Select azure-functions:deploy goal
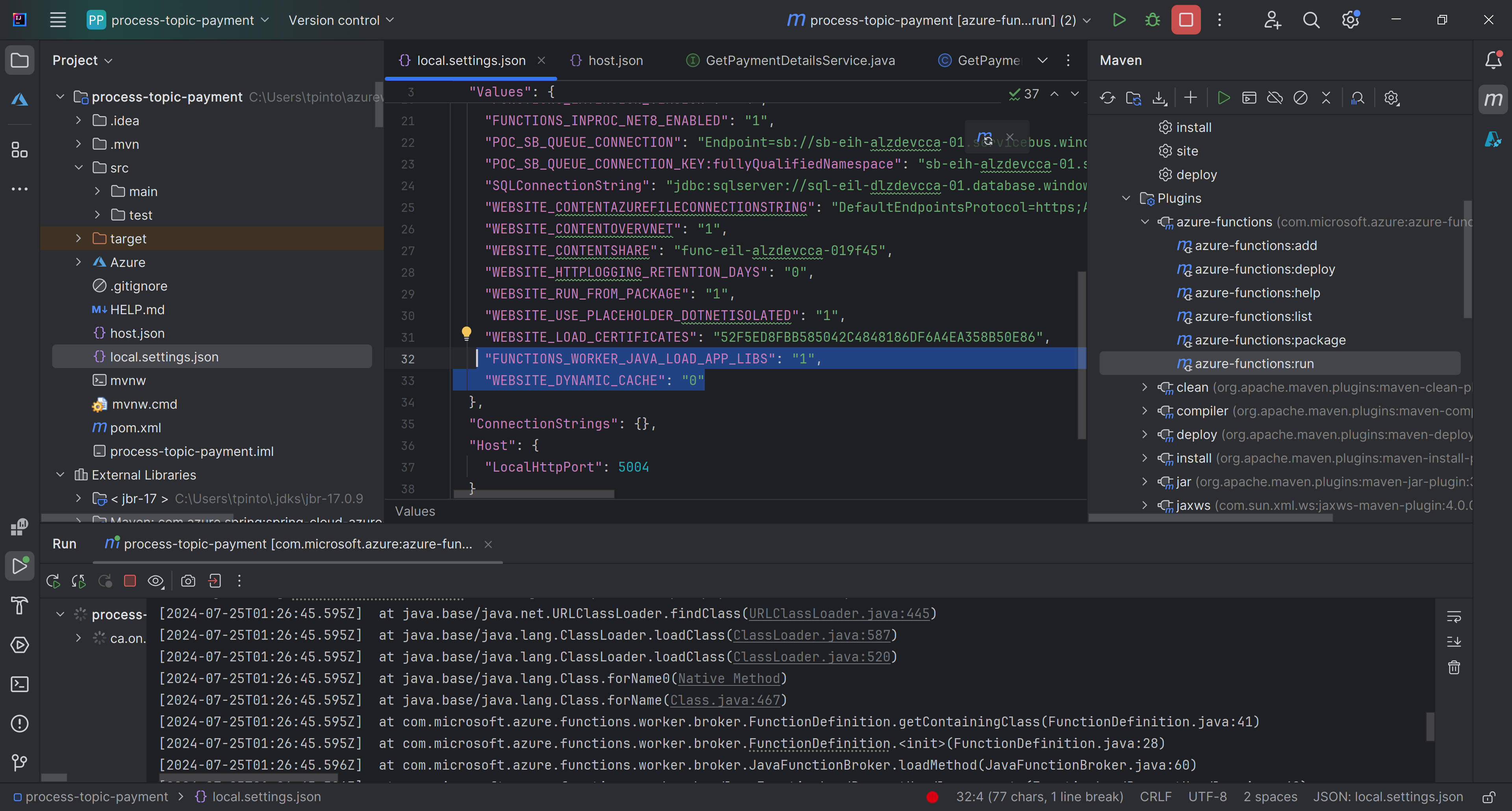1512x811 pixels. pyautogui.click(x=1265, y=269)
